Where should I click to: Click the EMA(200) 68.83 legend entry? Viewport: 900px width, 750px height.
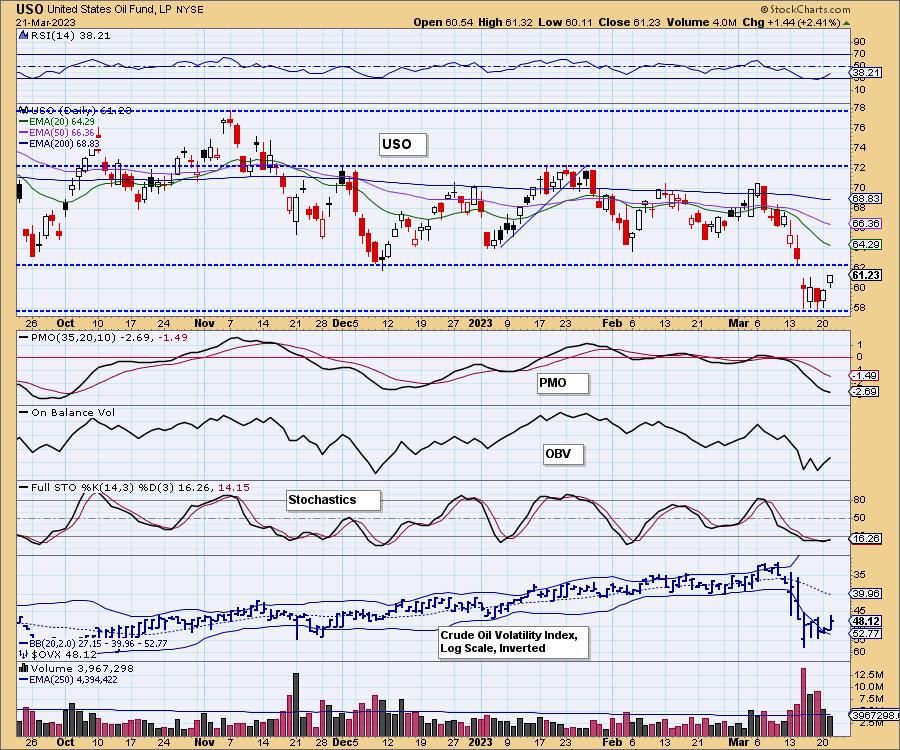(x=64, y=143)
